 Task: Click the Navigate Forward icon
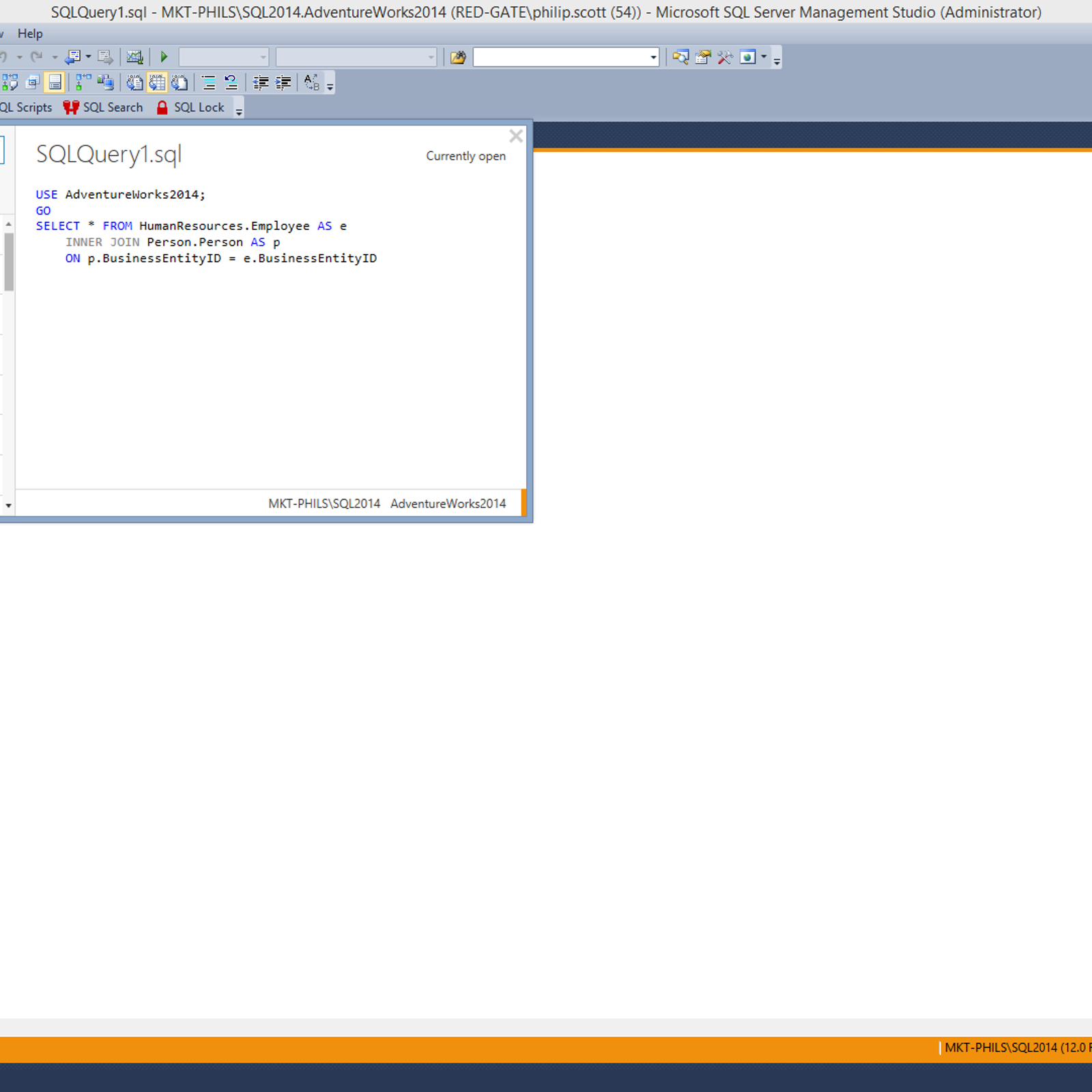(x=105, y=57)
